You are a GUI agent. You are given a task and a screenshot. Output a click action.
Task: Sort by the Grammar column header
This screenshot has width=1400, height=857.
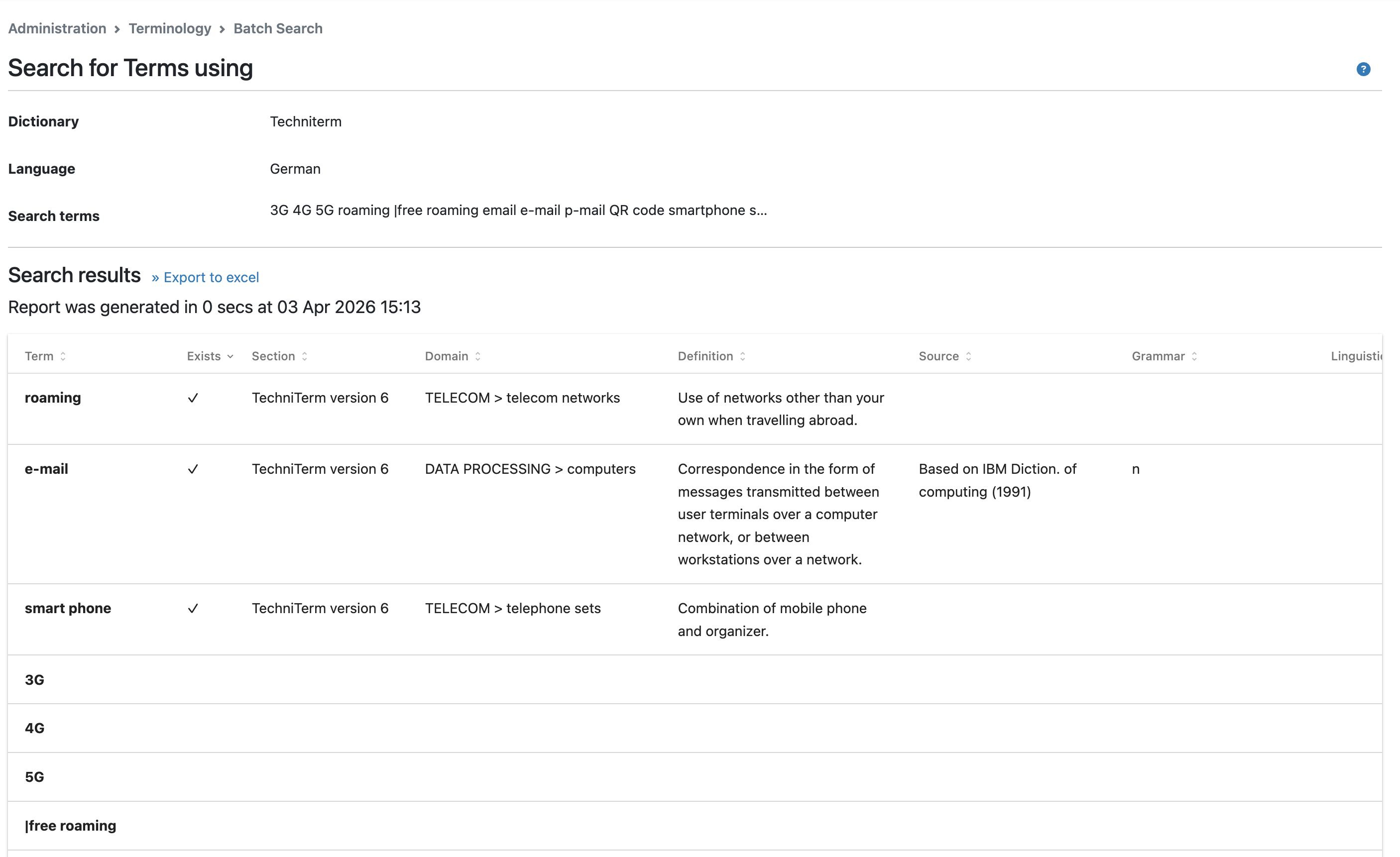click(1164, 356)
